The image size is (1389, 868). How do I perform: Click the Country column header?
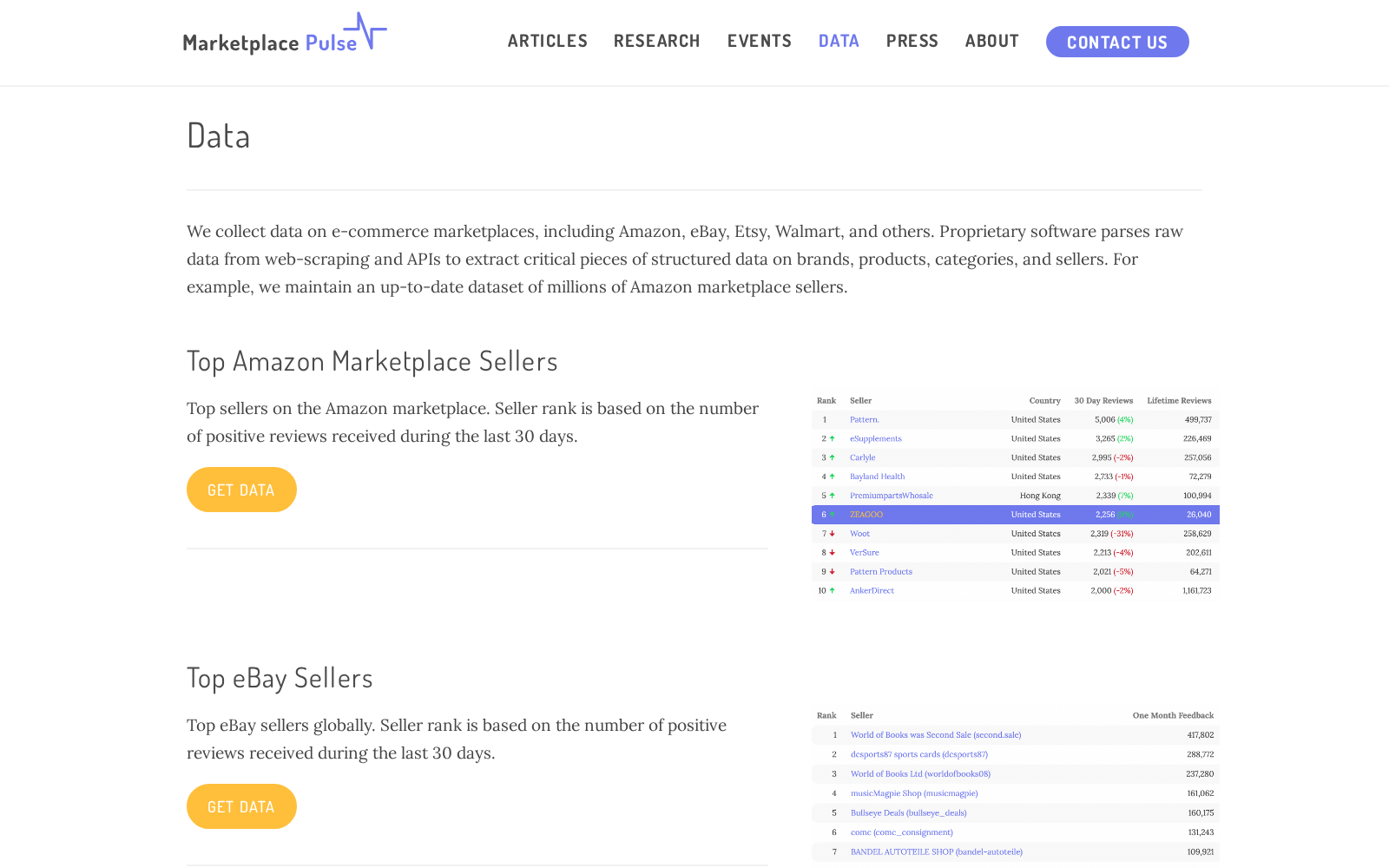click(x=1044, y=401)
